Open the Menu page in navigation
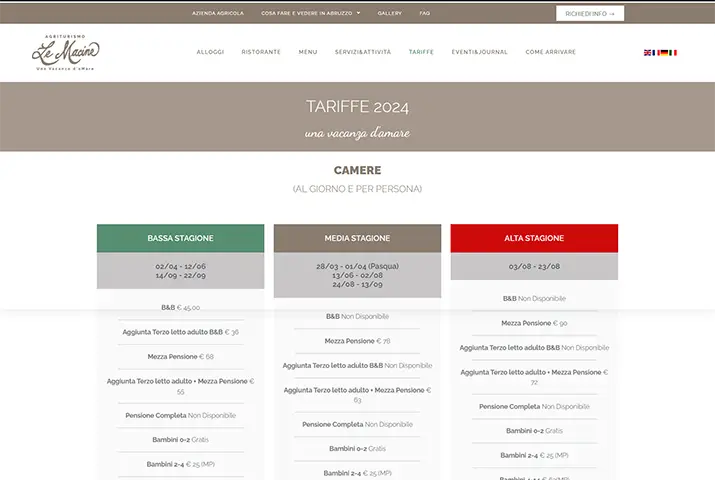Image resolution: width=715 pixels, height=480 pixels. (308, 52)
